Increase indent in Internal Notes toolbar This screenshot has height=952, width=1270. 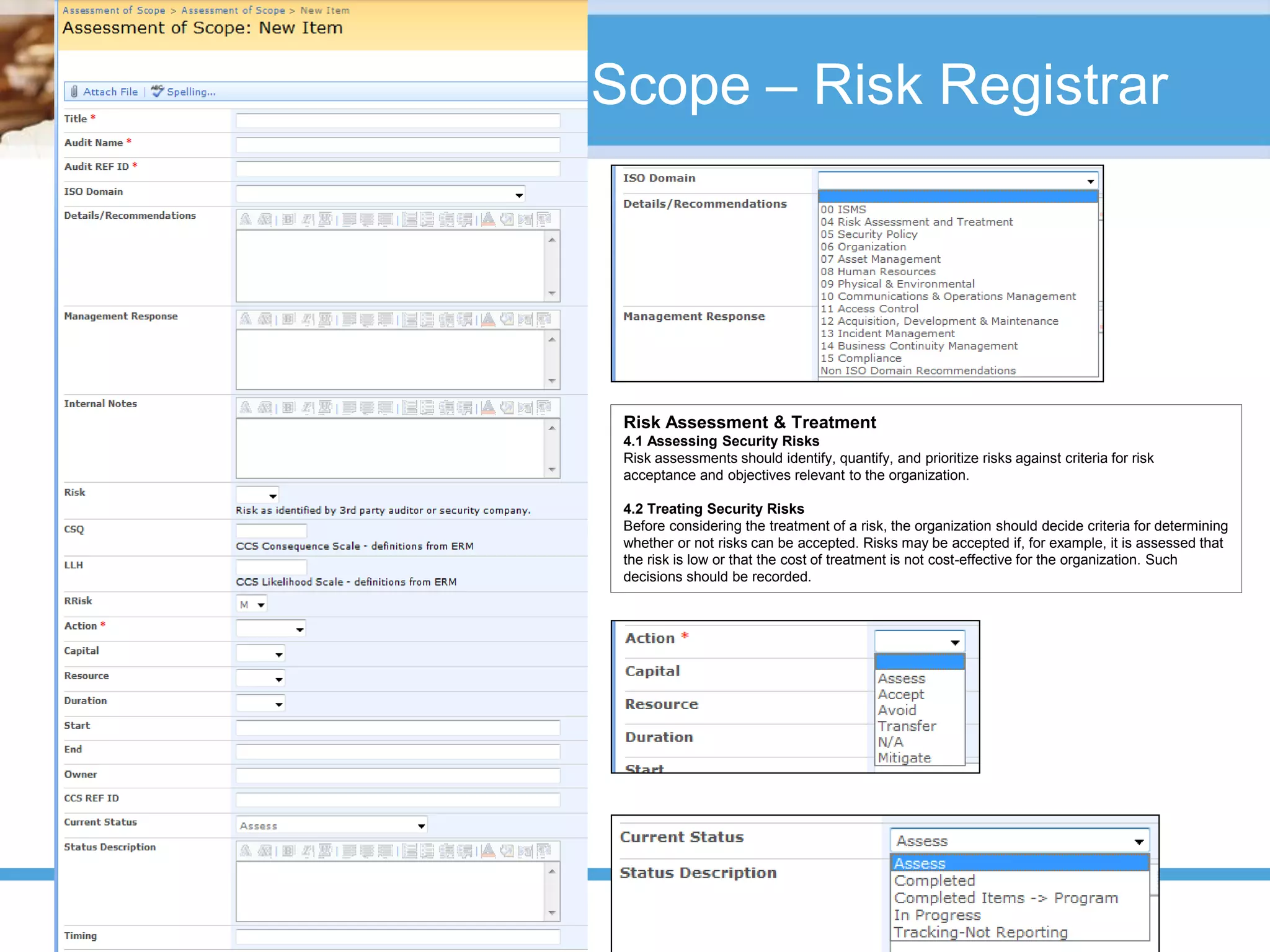[464, 407]
